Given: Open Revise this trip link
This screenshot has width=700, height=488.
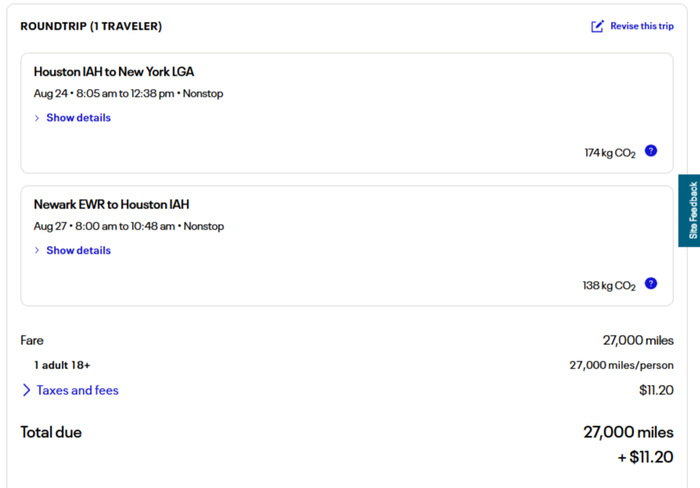Looking at the screenshot, I should 642,26.
